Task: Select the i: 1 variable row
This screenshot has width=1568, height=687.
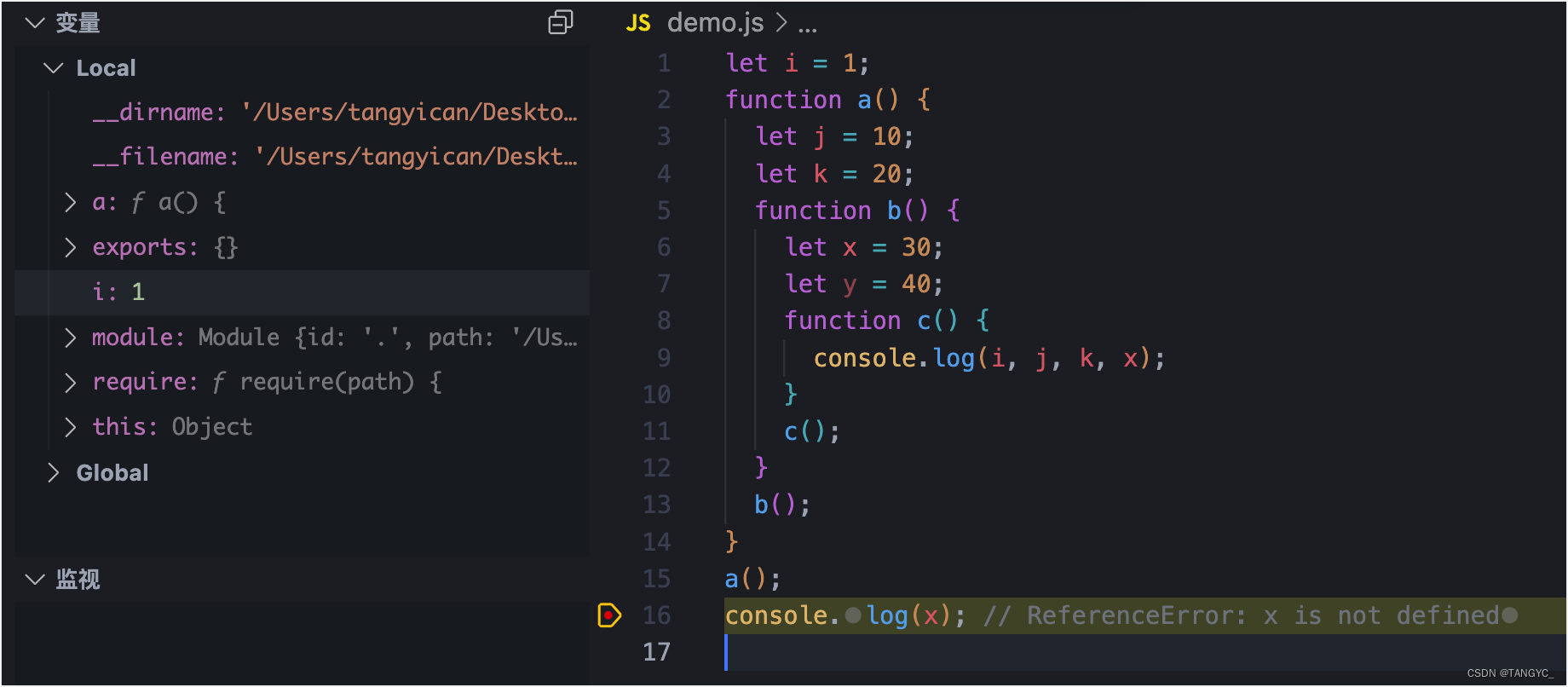Action: [303, 292]
